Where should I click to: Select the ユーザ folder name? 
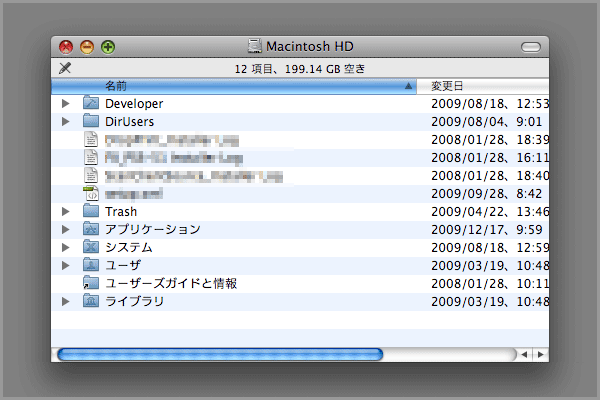(123, 265)
